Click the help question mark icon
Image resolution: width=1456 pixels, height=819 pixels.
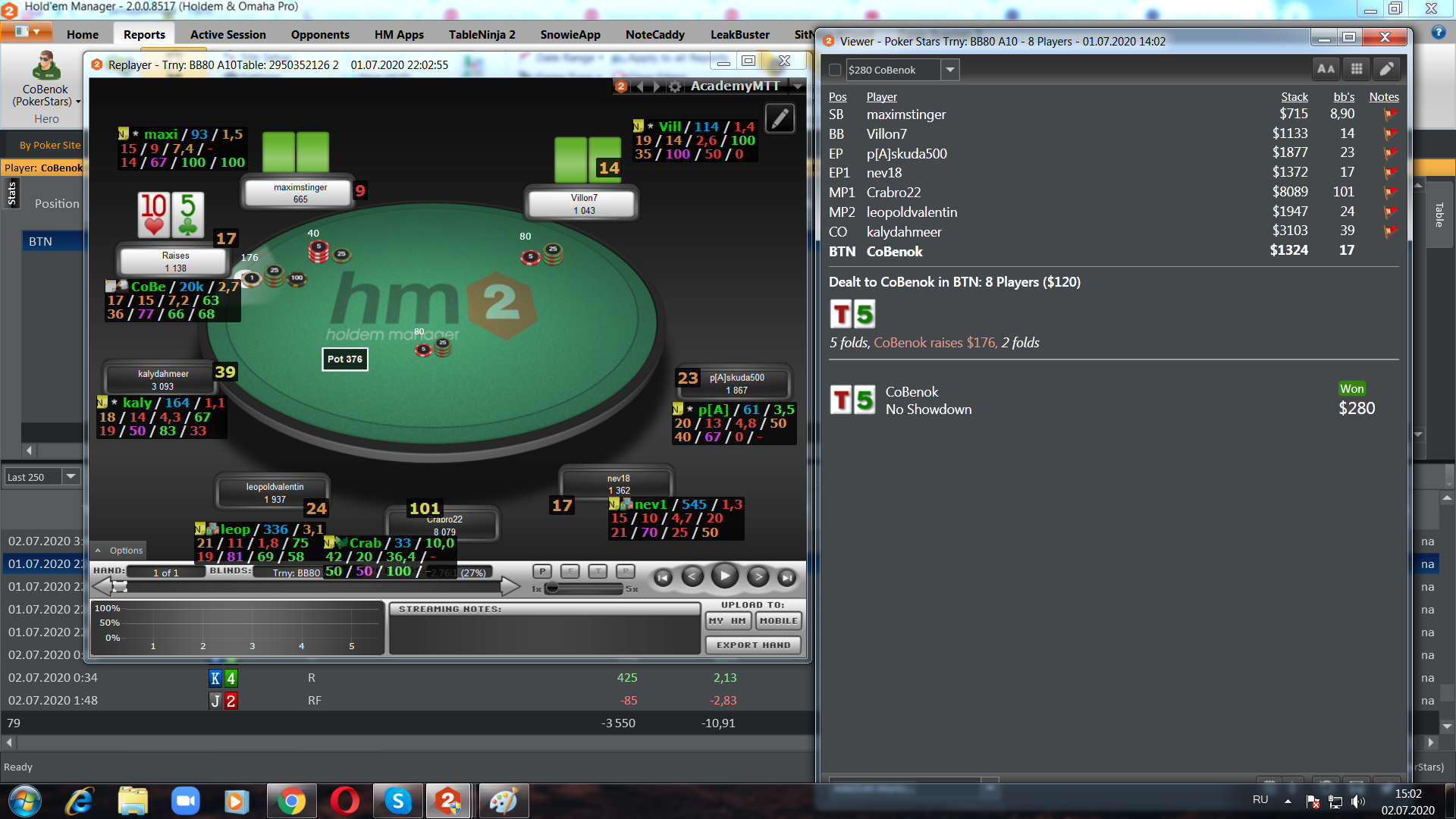click(1438, 33)
